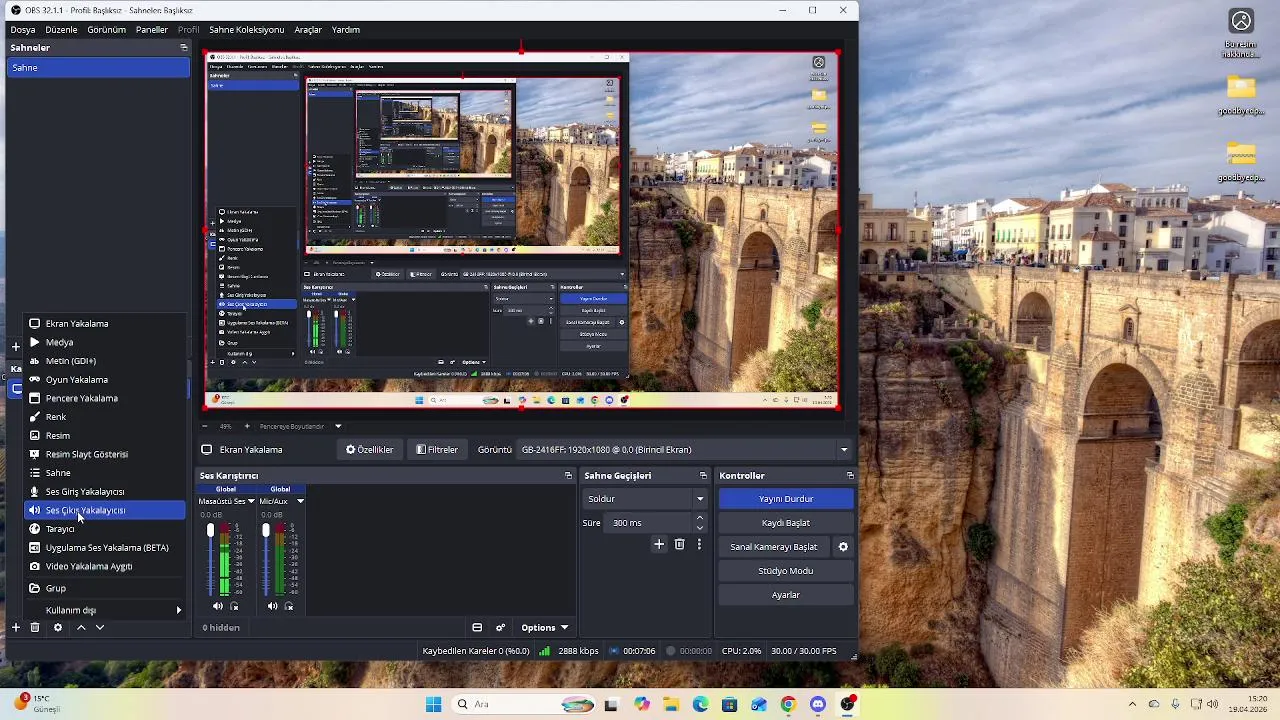Zoom out the preview with minus

coord(205,426)
